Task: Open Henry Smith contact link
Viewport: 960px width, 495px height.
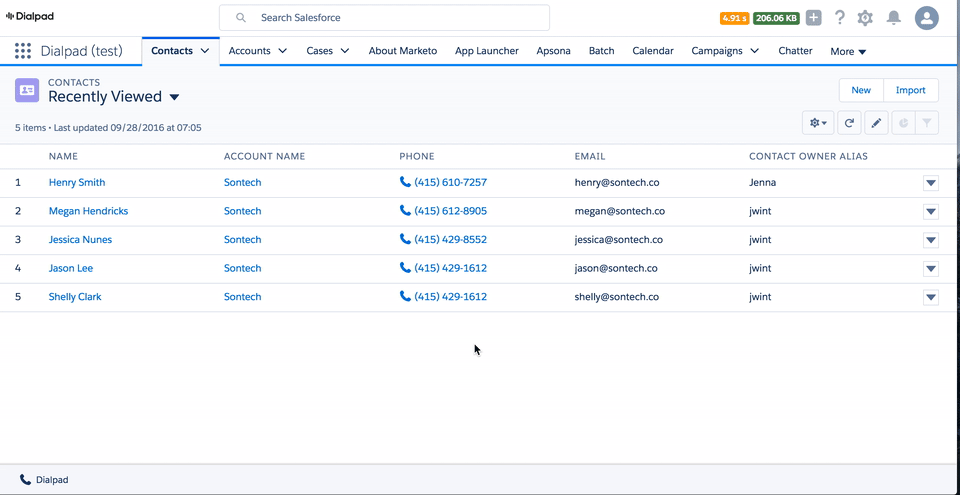Action: (77, 182)
